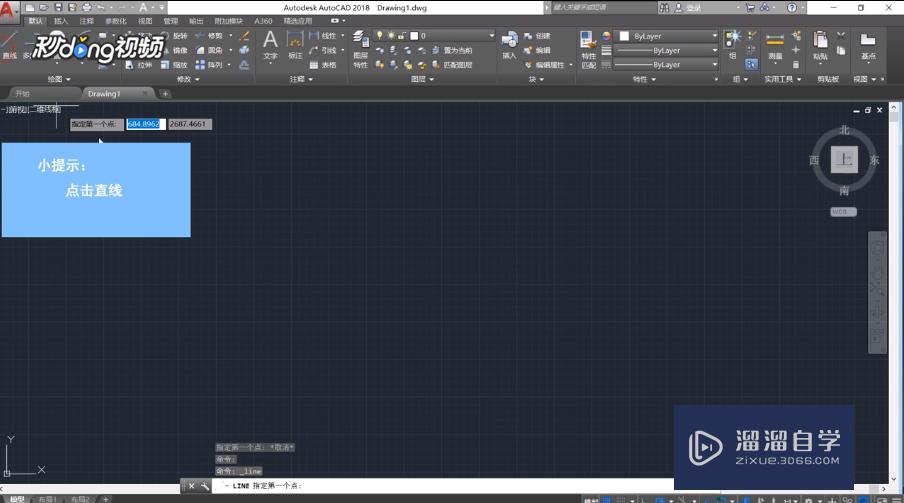This screenshot has height=503, width=904.
Task: Open the WCS dropdown under ViewCube
Action: pyautogui.click(x=843, y=212)
